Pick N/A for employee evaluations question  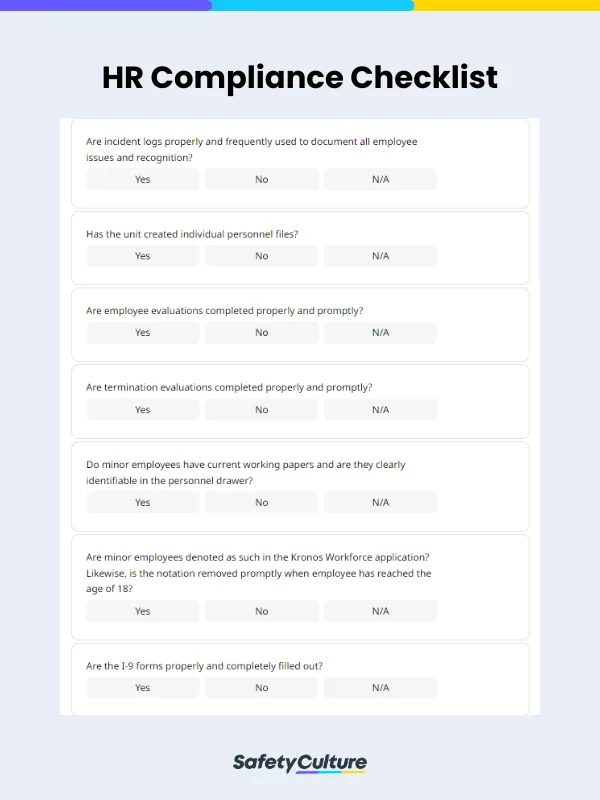point(380,333)
